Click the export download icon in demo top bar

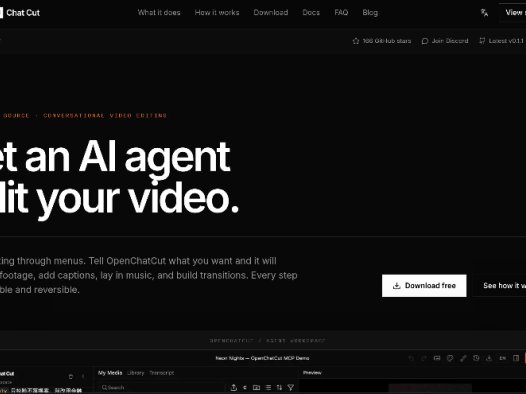point(489,358)
